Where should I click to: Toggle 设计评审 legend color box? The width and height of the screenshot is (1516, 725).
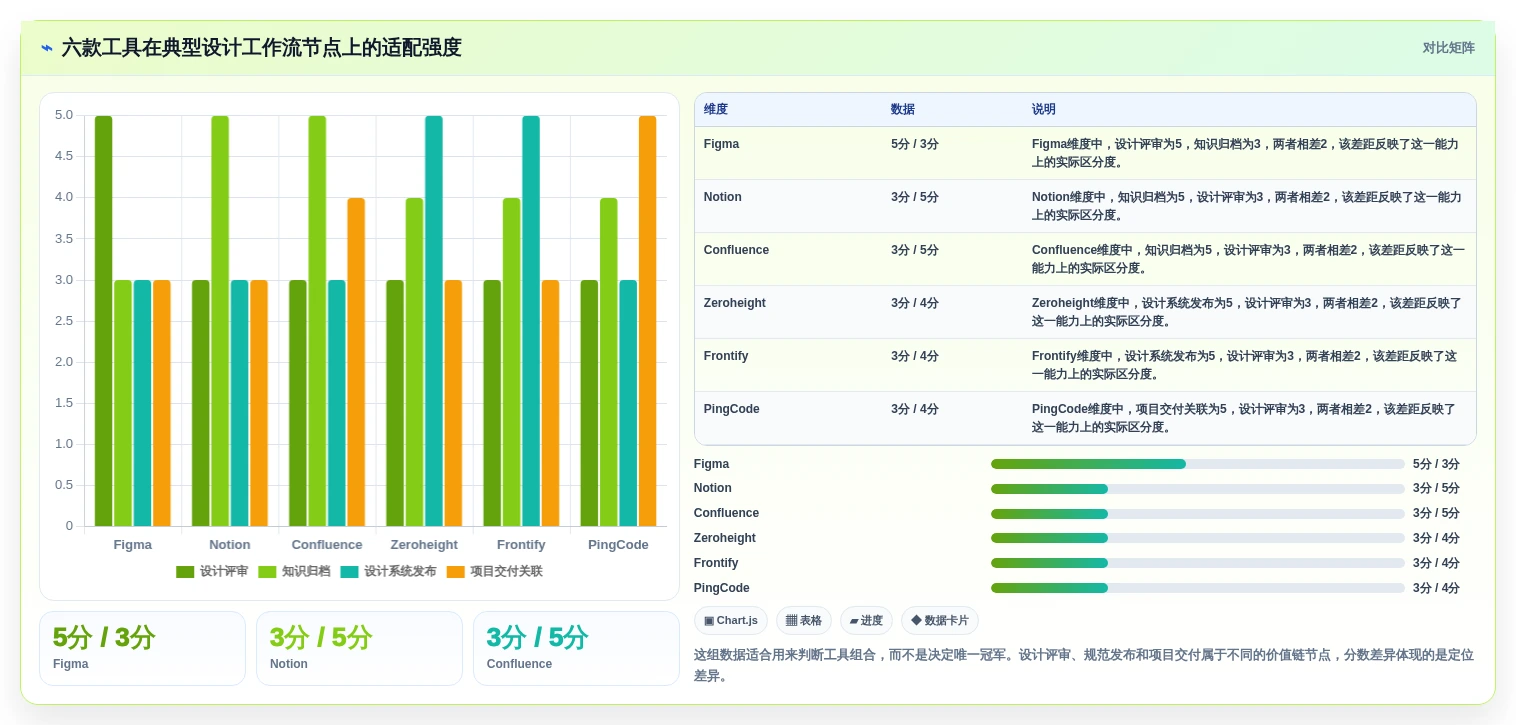click(x=185, y=572)
